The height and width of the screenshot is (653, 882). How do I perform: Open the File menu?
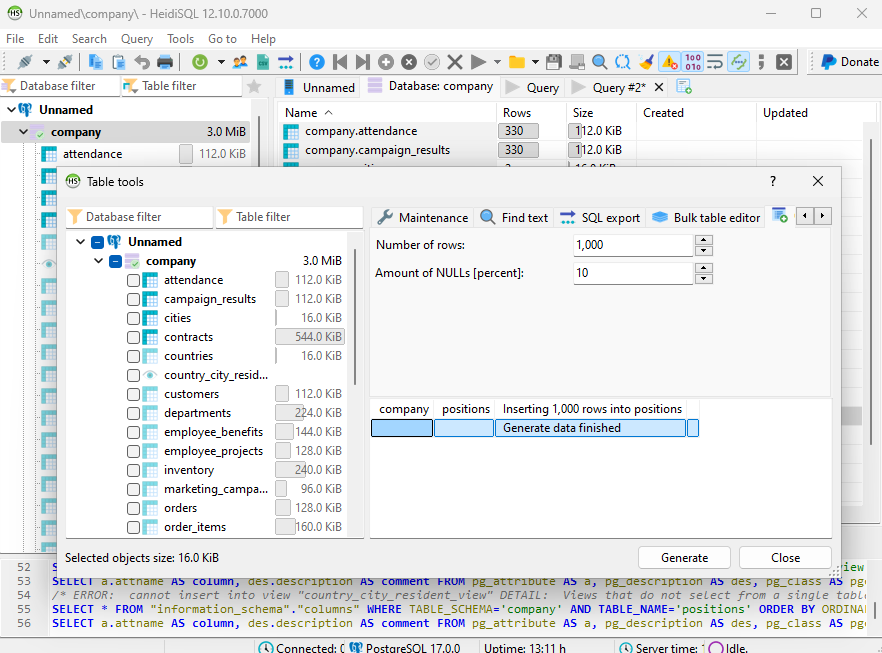[15, 39]
